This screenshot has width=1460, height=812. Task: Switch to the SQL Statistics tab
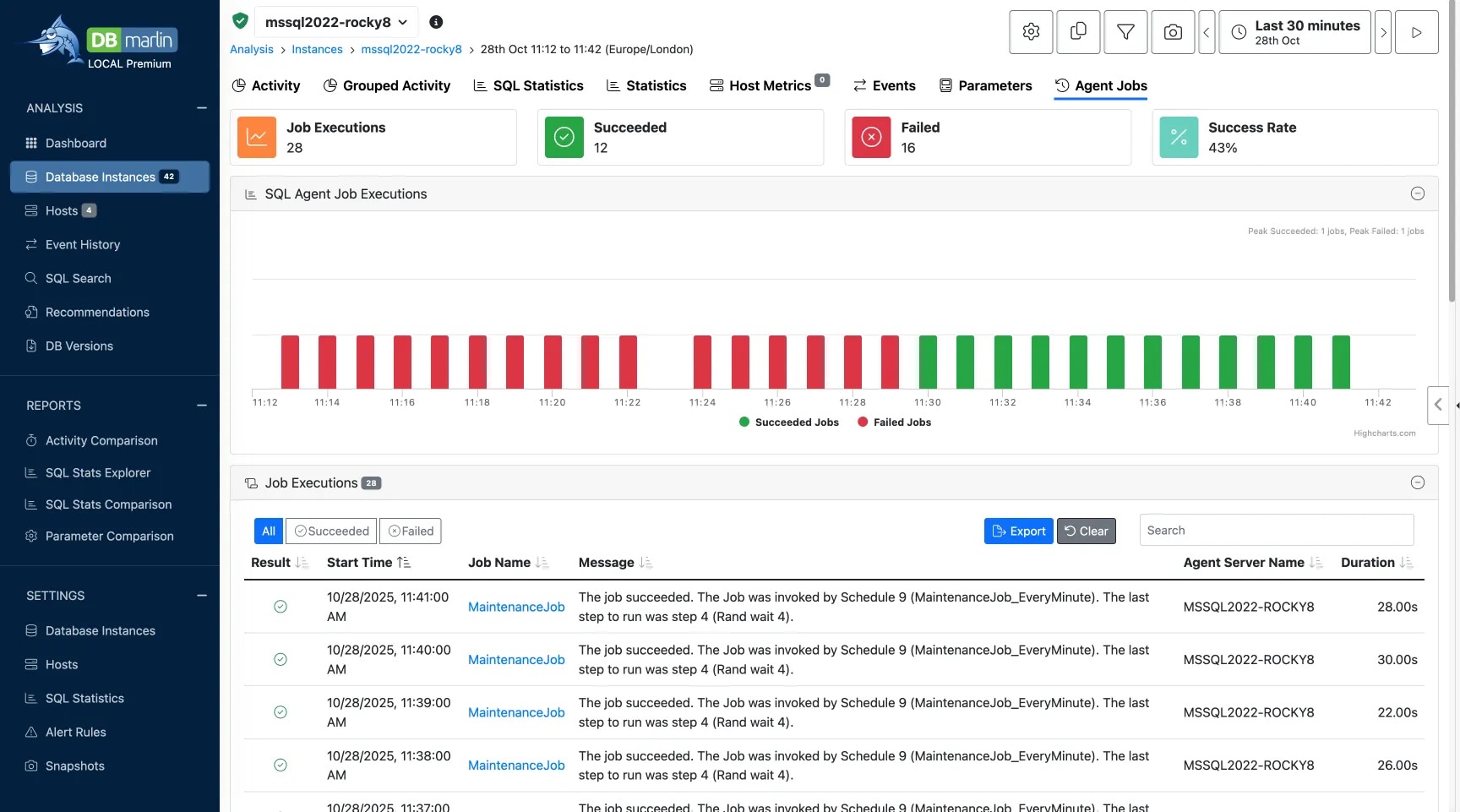(x=528, y=85)
